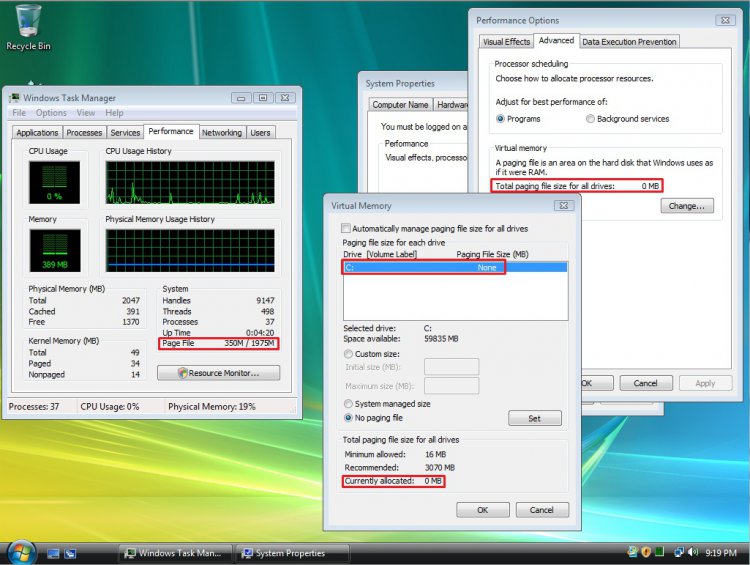Minimize the Windows Task Manager window
This screenshot has height=565, width=750.
pyautogui.click(x=241, y=98)
